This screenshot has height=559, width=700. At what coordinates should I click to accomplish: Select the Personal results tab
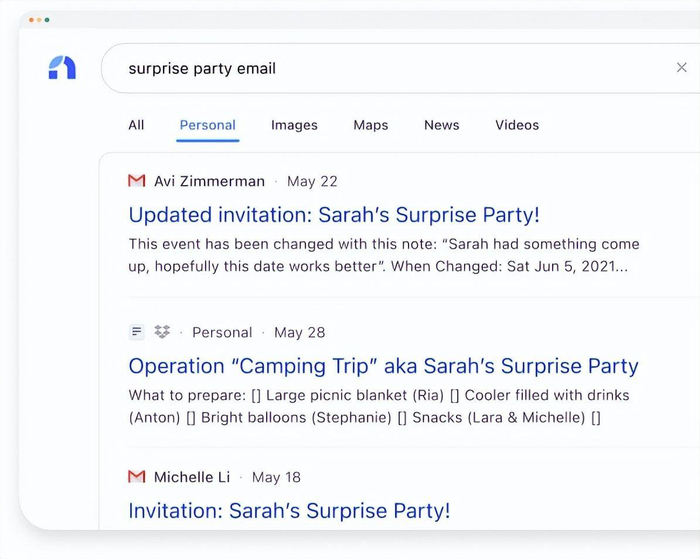point(208,125)
